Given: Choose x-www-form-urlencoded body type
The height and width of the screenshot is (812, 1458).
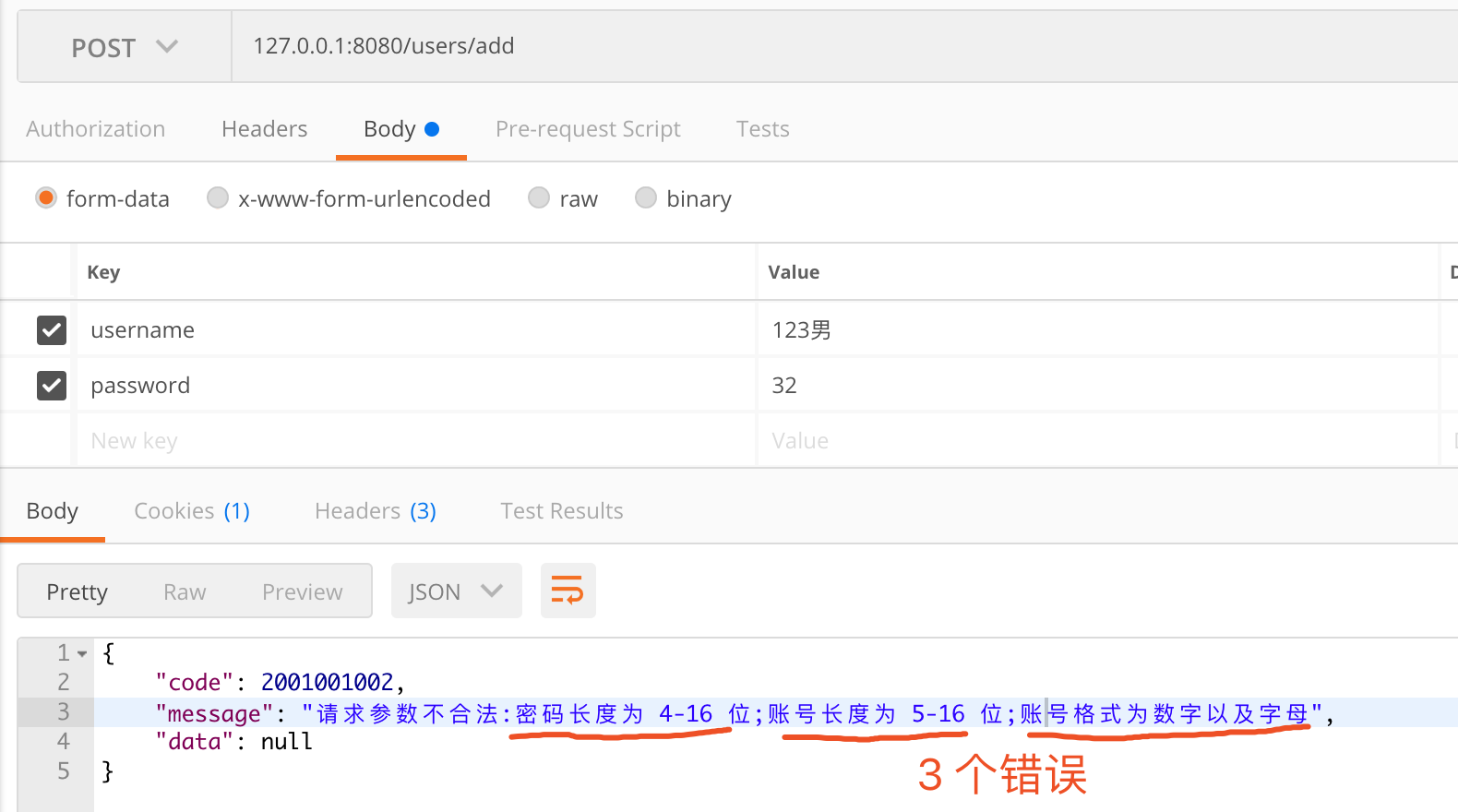Looking at the screenshot, I should [x=218, y=198].
